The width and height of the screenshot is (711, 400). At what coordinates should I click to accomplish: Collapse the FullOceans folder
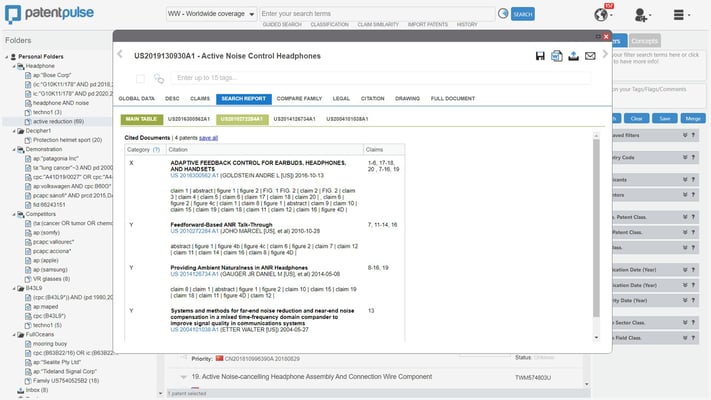coord(14,335)
